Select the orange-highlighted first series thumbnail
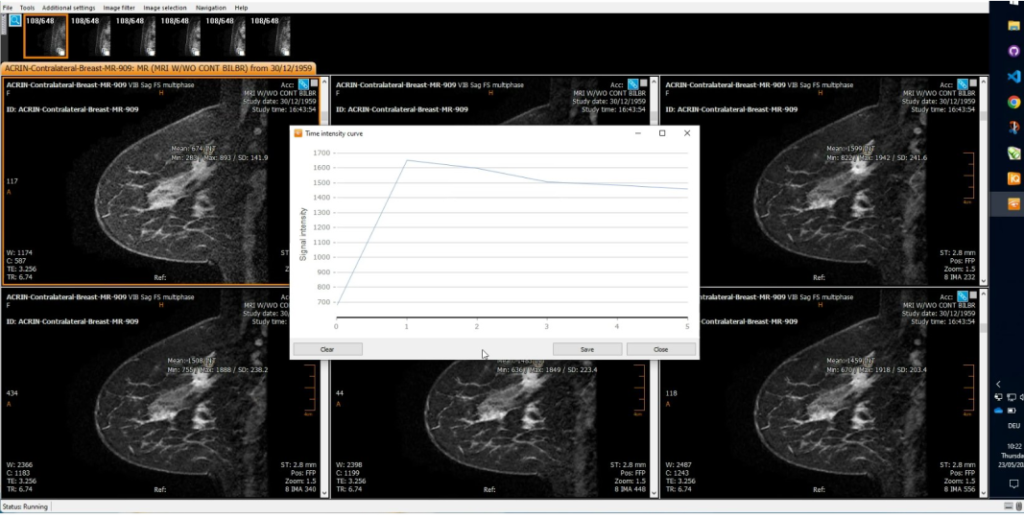The image size is (1024, 518). pyautogui.click(x=45, y=37)
